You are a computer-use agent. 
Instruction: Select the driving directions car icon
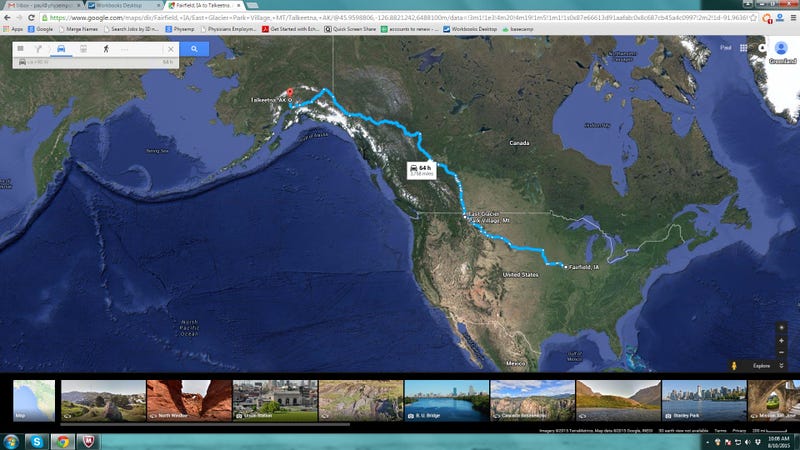[61, 49]
